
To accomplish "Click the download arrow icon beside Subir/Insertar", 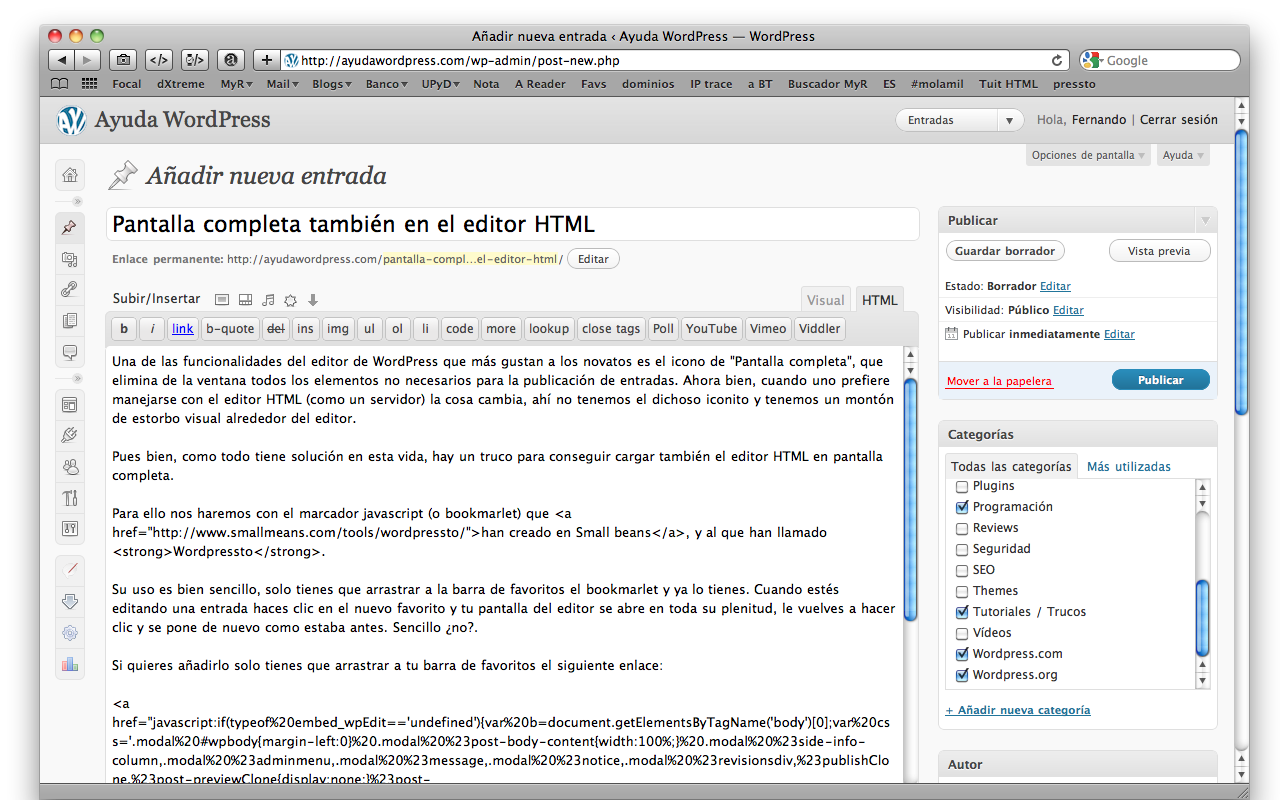I will (x=312, y=299).
